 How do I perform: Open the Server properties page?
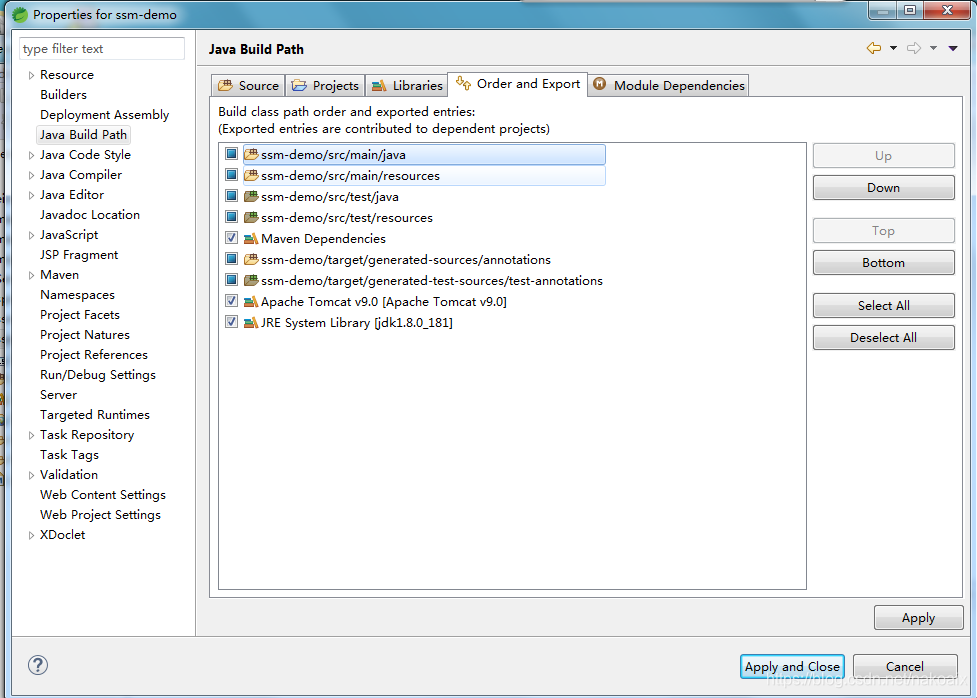click(x=59, y=394)
